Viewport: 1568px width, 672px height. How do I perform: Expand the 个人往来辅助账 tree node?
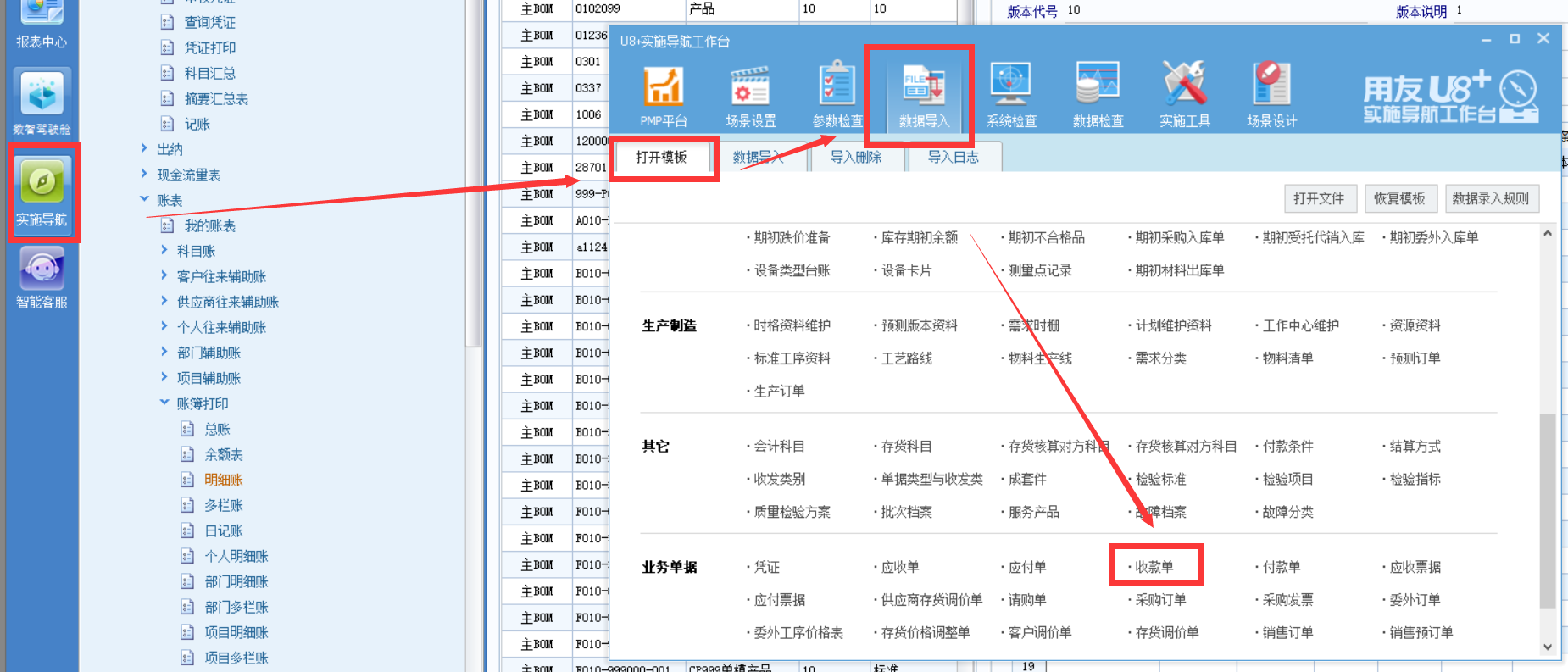(164, 326)
